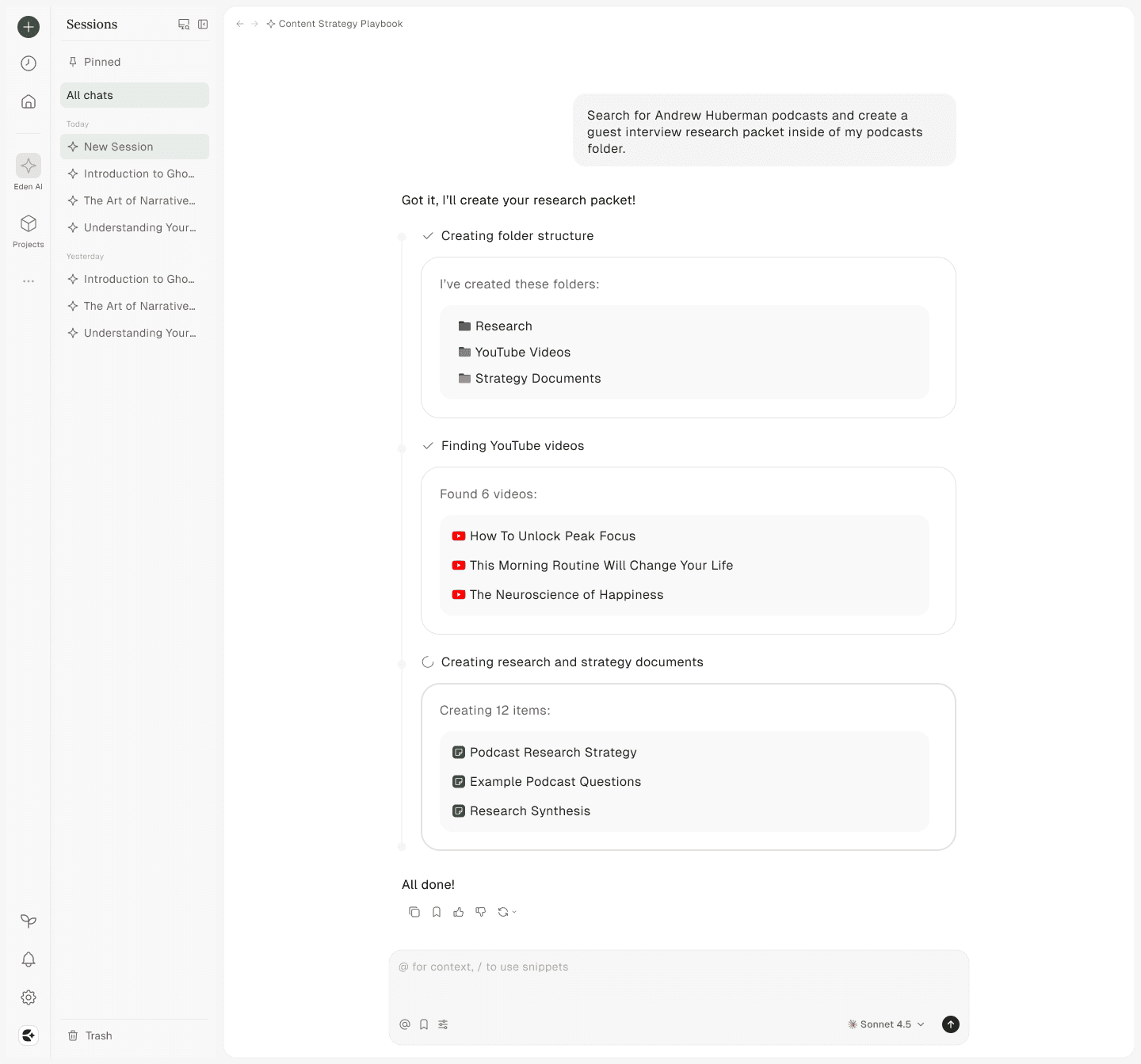
Task: Open the Strategy Documents folder
Action: click(529, 379)
